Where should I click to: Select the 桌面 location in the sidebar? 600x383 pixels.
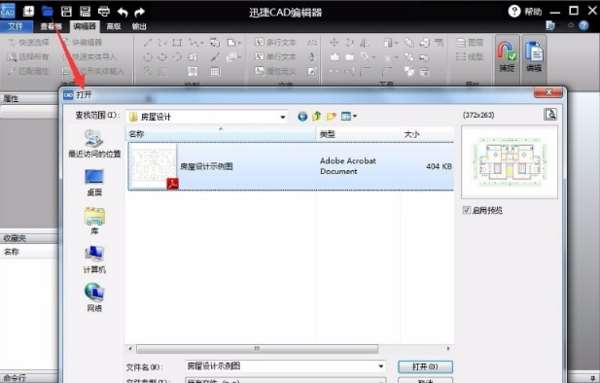94,183
